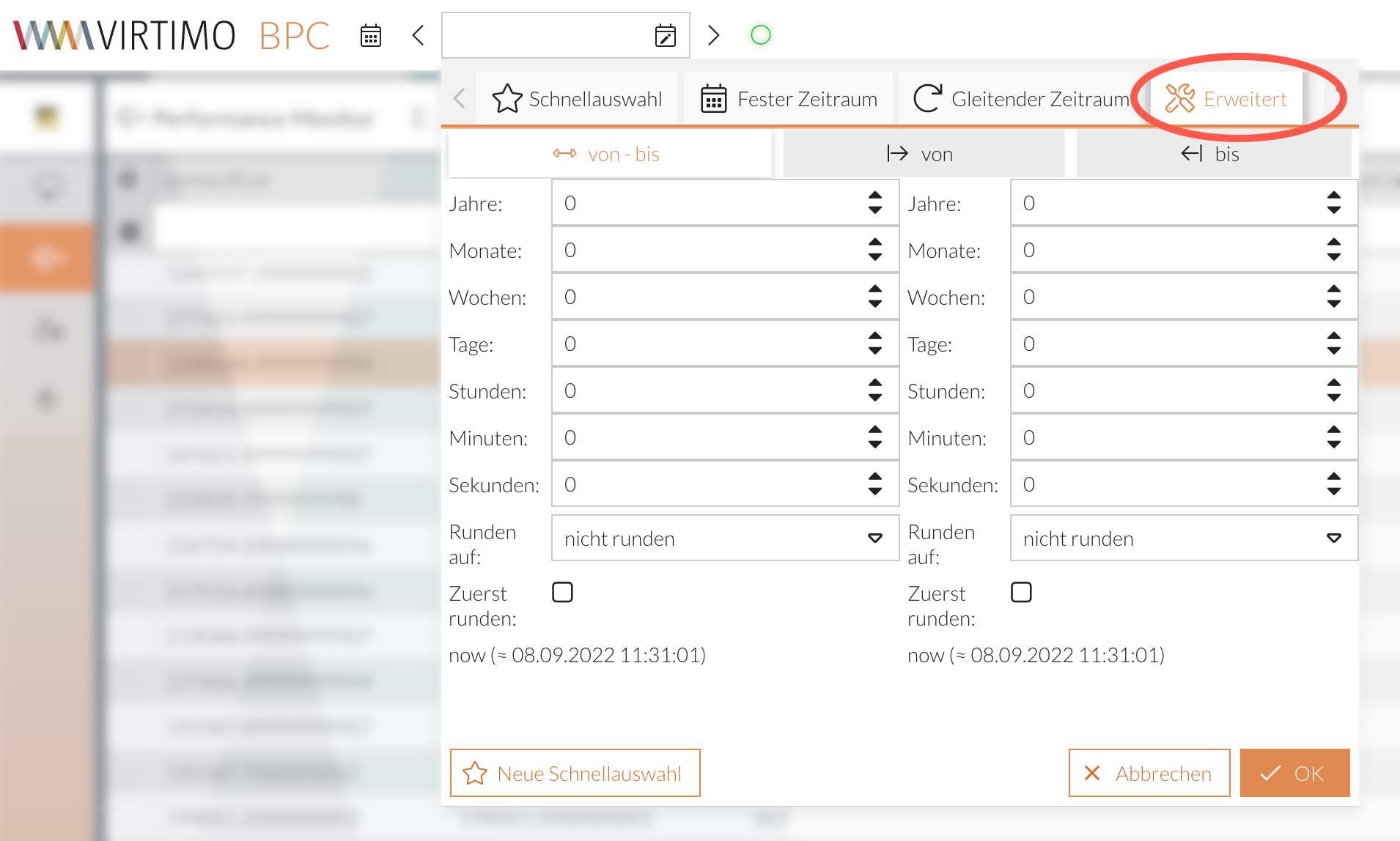Select the 'von' only mode

point(922,155)
